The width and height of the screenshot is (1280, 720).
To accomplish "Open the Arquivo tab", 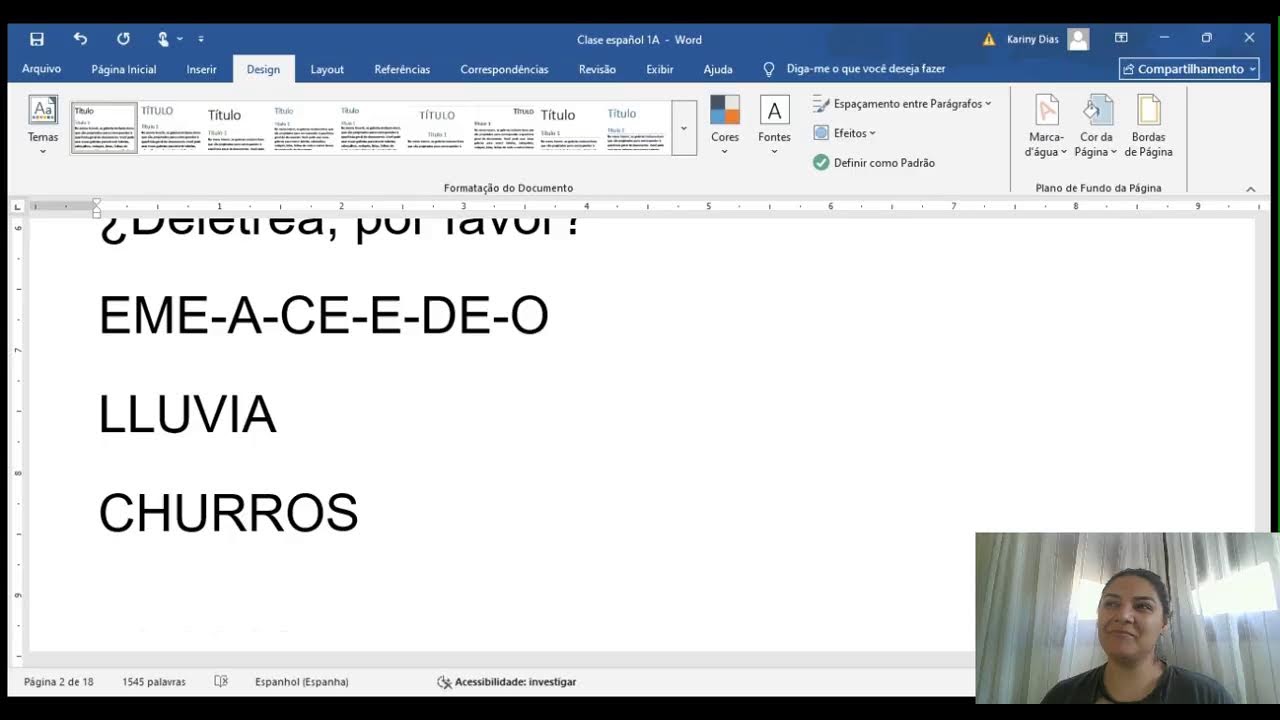I will [x=41, y=69].
